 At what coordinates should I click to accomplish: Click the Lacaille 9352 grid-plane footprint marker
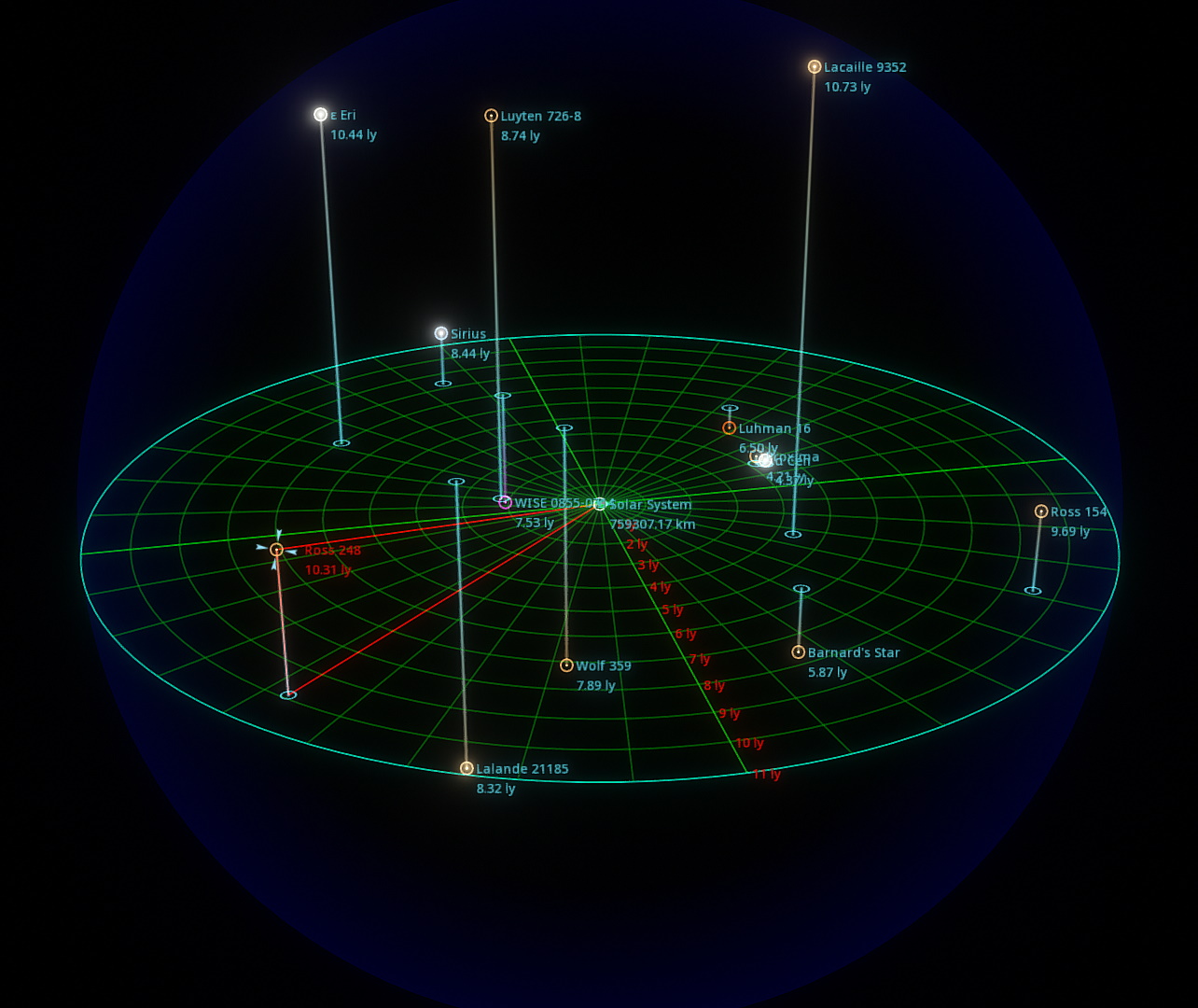coord(793,535)
